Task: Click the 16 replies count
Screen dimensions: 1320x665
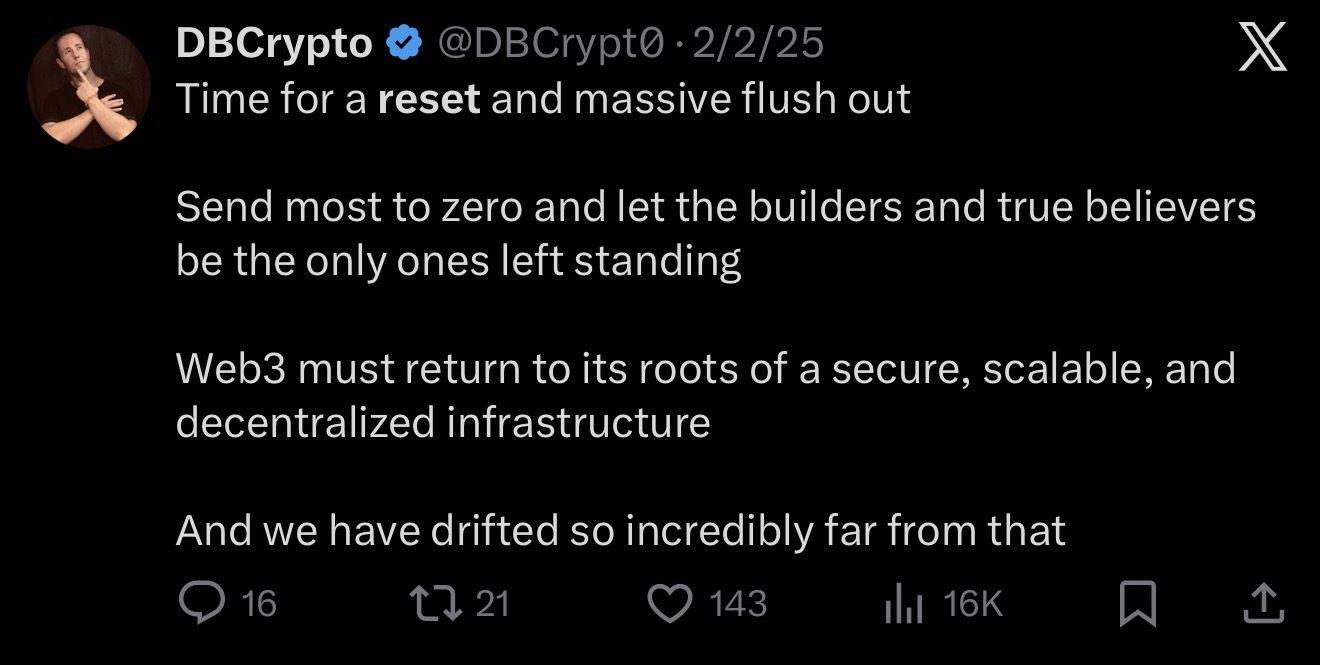Action: coord(259,604)
